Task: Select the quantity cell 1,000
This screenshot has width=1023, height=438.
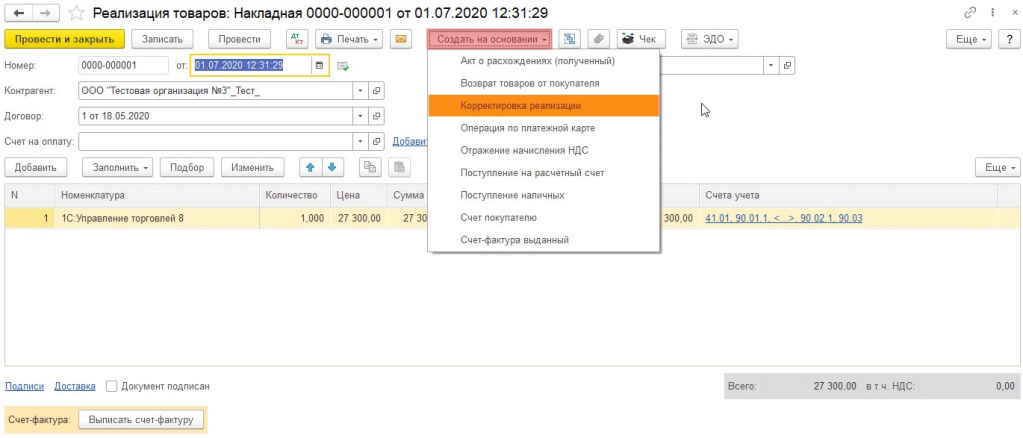Action: (295, 219)
